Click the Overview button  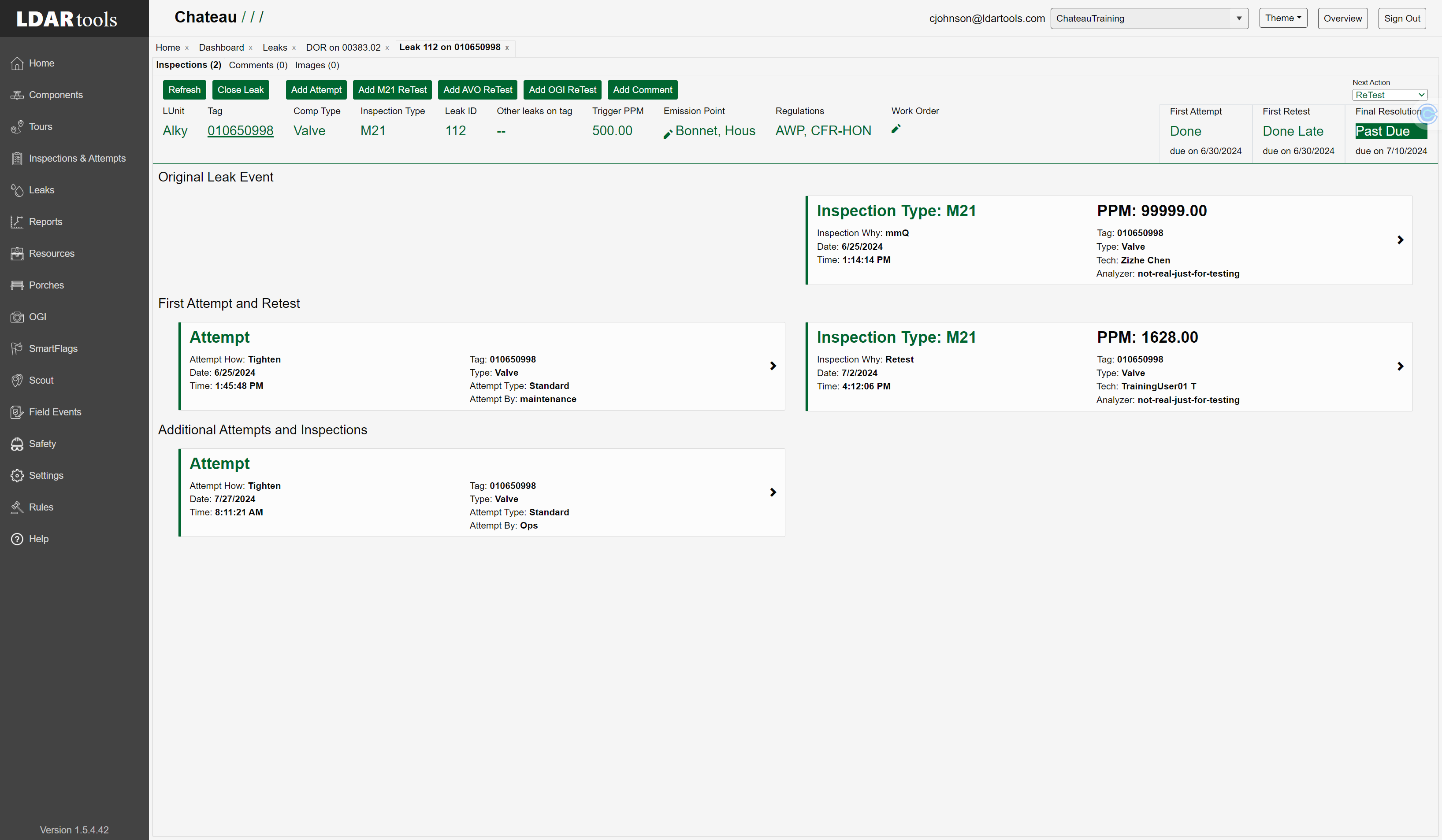click(x=1342, y=19)
